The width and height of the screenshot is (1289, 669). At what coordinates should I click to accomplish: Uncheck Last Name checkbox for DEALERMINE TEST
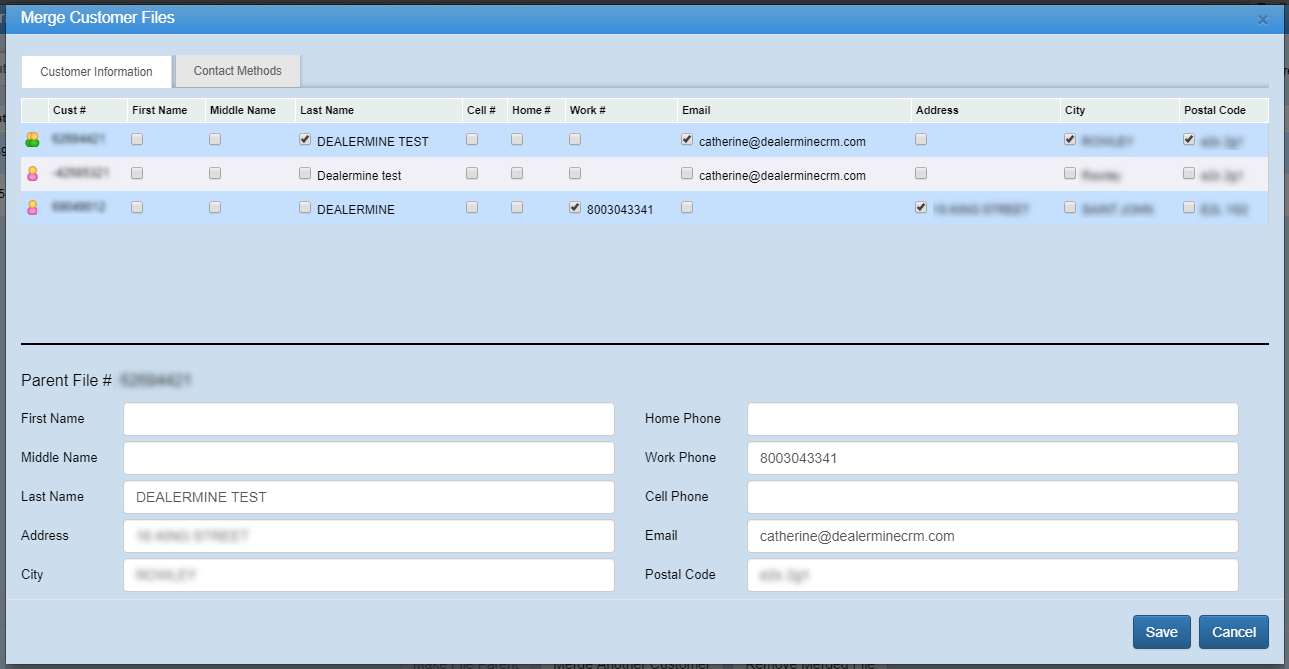305,140
